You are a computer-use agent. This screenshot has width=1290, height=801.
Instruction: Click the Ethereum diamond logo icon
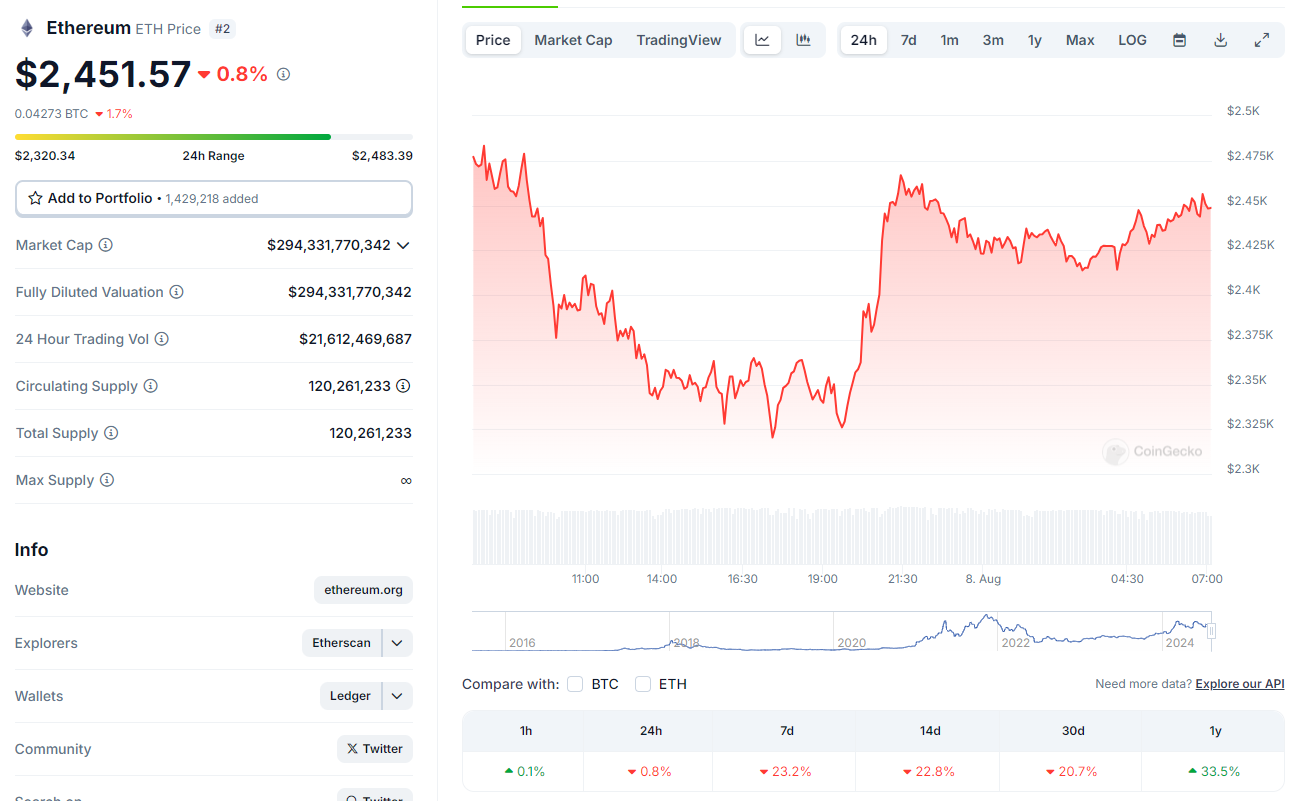(x=27, y=28)
